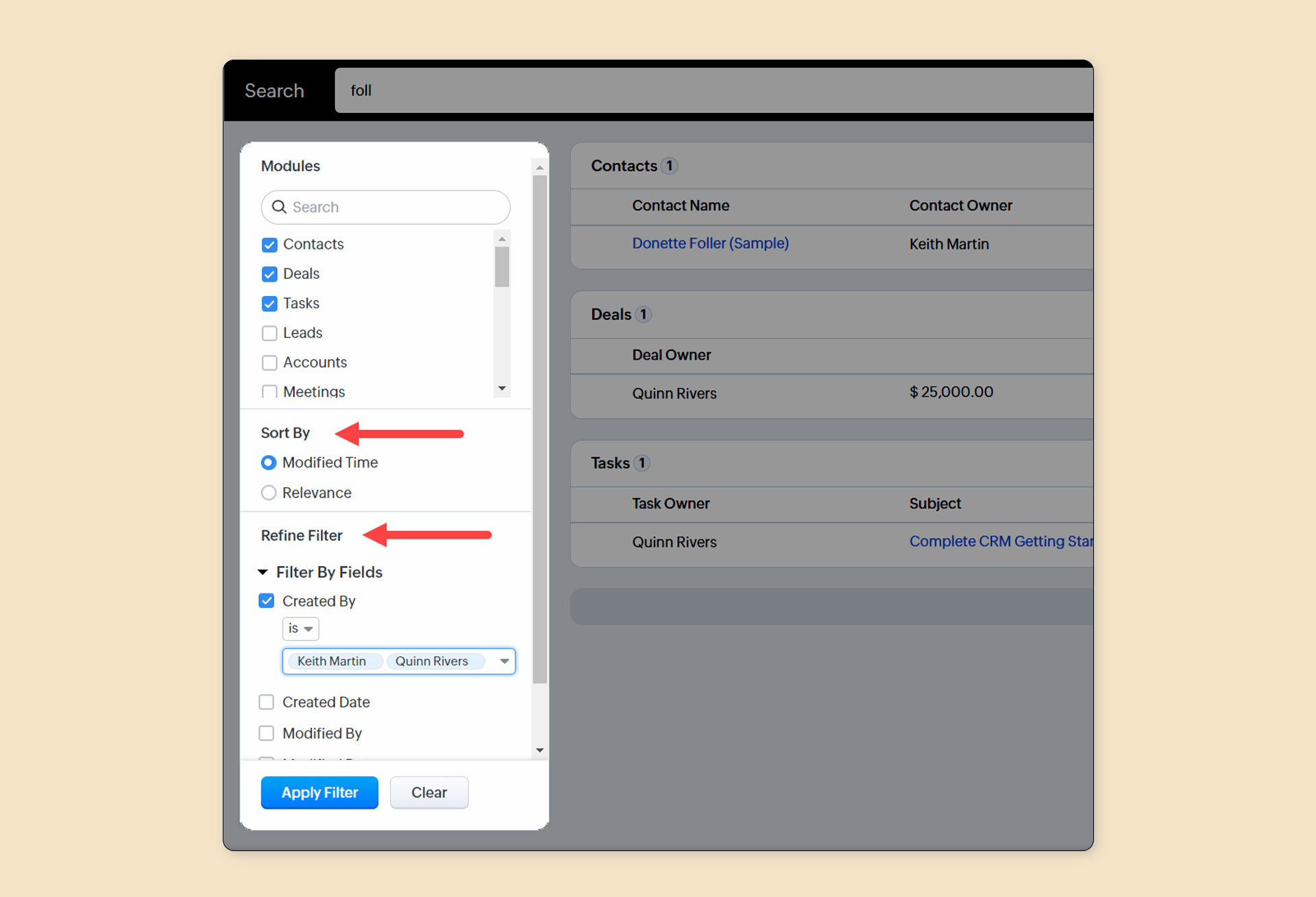Open Donette Foller (Sample) contact link

click(710, 243)
